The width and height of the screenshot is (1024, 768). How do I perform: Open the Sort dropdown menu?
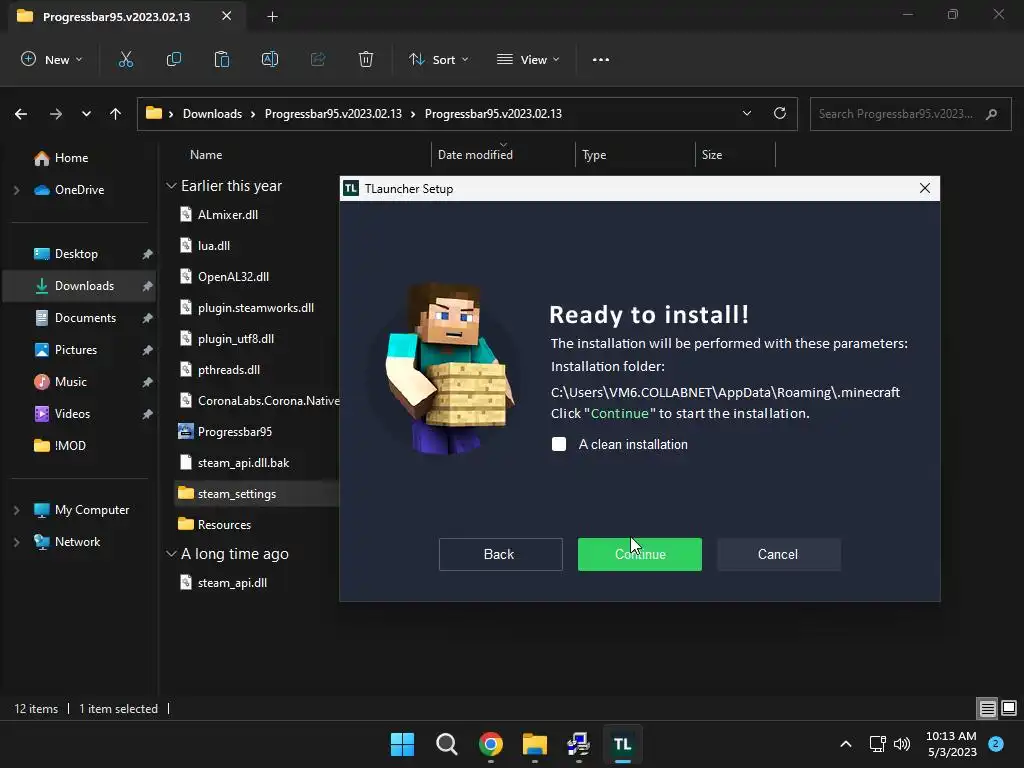click(439, 59)
